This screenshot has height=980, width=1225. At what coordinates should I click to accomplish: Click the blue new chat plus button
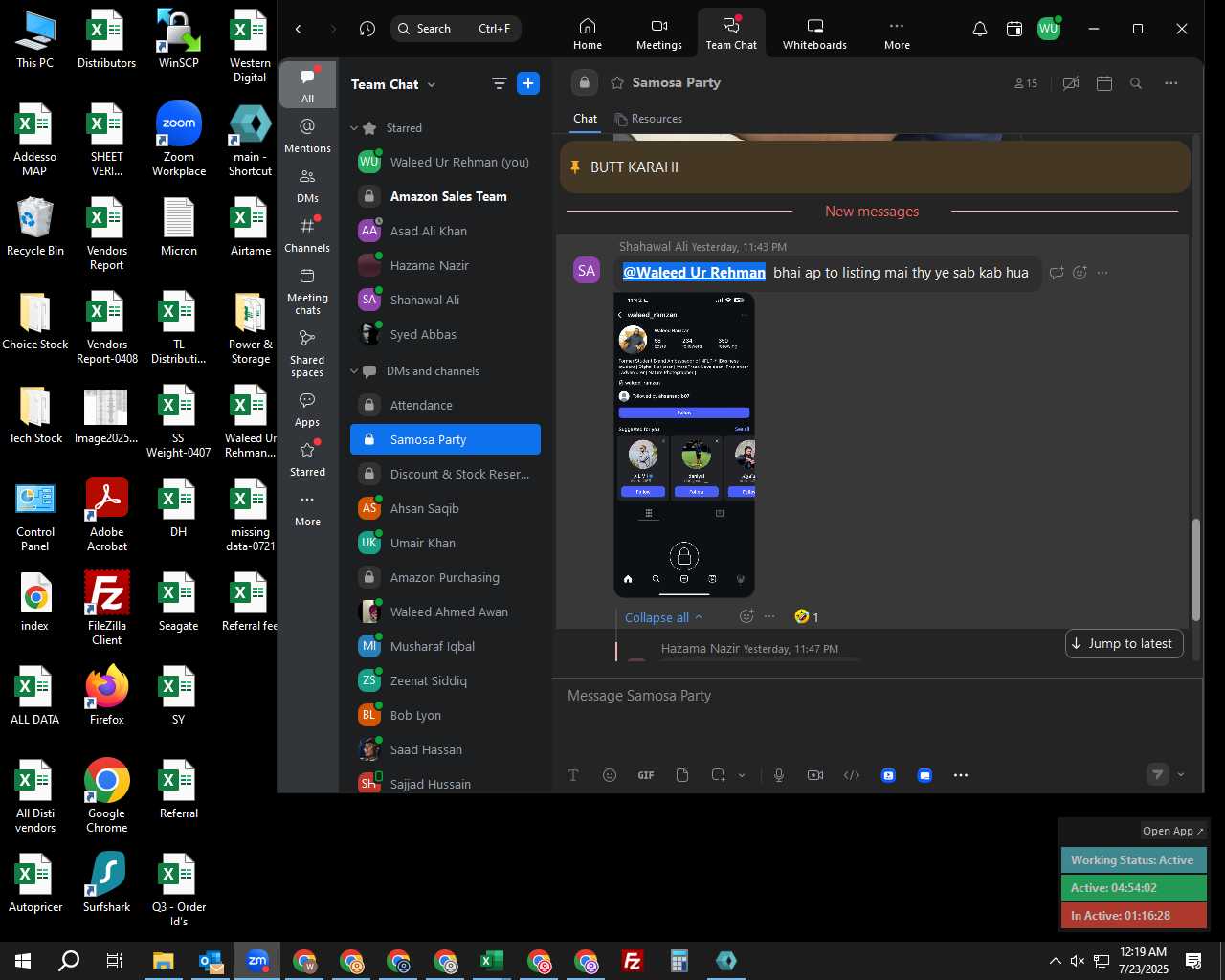pos(528,83)
